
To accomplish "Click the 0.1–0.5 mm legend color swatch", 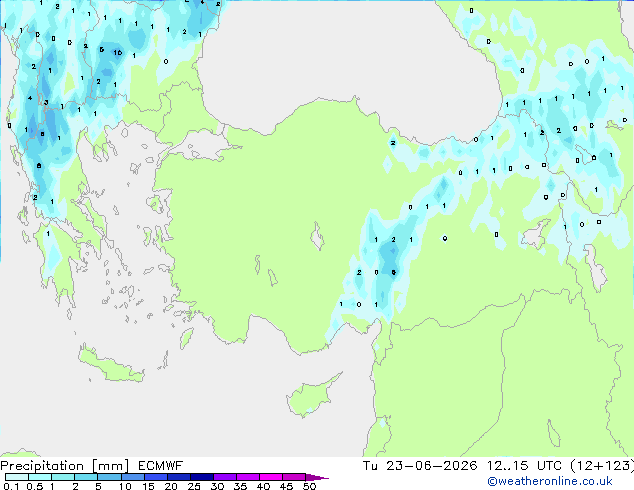I will pyautogui.click(x=17, y=477).
